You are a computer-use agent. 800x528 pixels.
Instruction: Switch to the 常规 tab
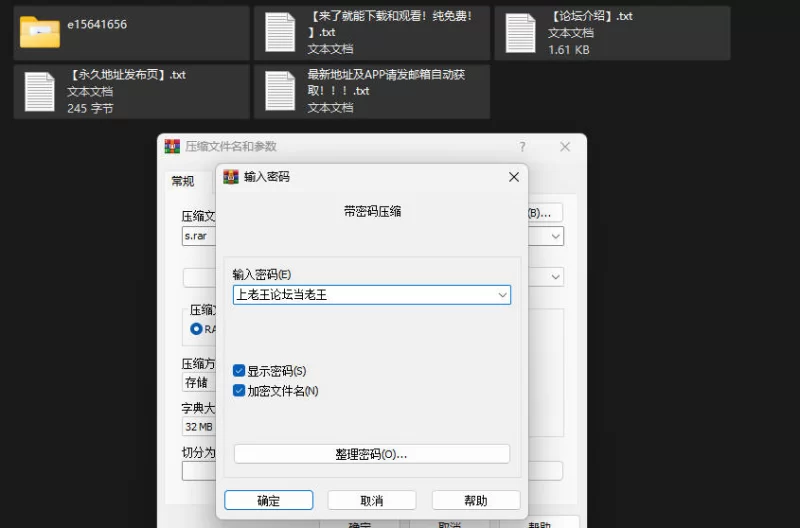point(183,182)
